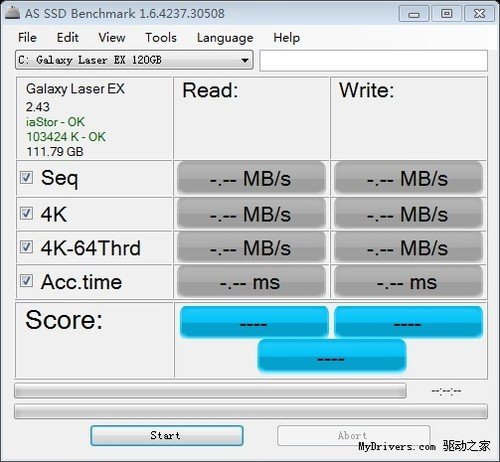
Task: Click the AS SSD Benchmark title bar icon
Action: click(12, 13)
